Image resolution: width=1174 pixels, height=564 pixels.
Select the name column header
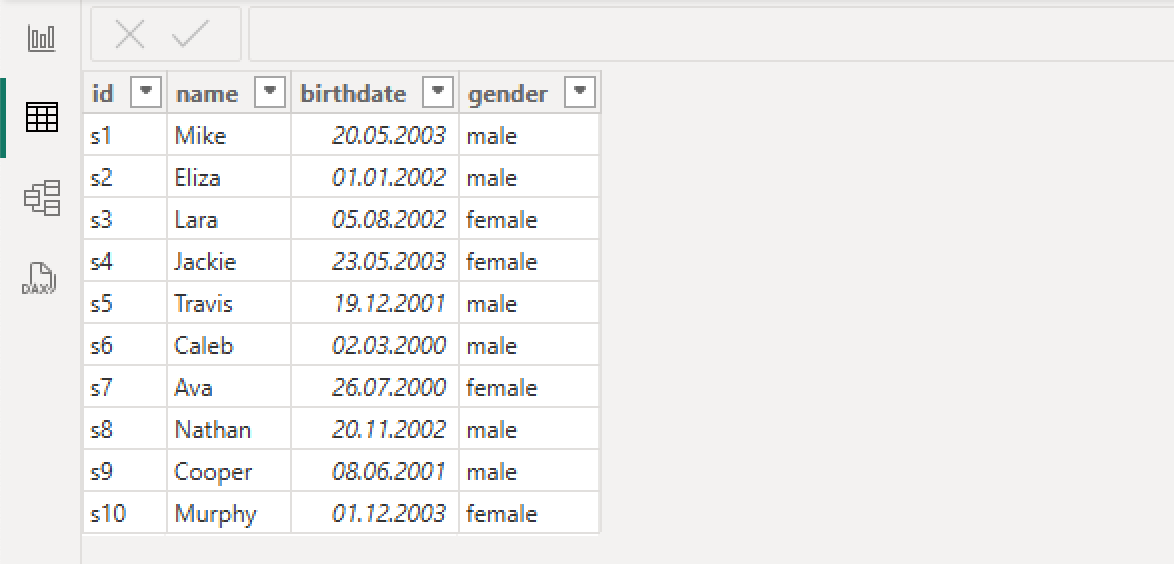coord(229,93)
